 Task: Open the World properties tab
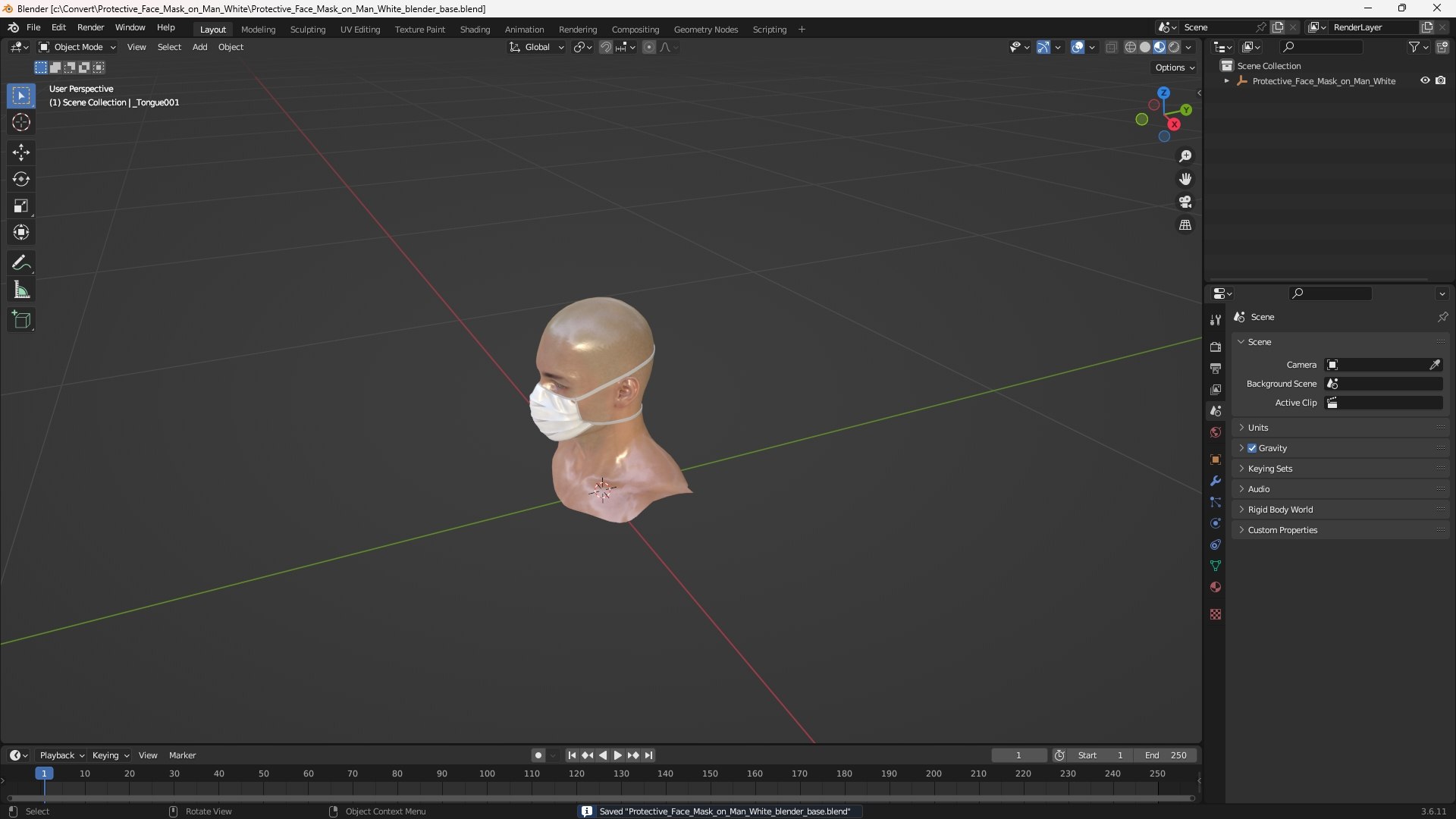tap(1216, 432)
